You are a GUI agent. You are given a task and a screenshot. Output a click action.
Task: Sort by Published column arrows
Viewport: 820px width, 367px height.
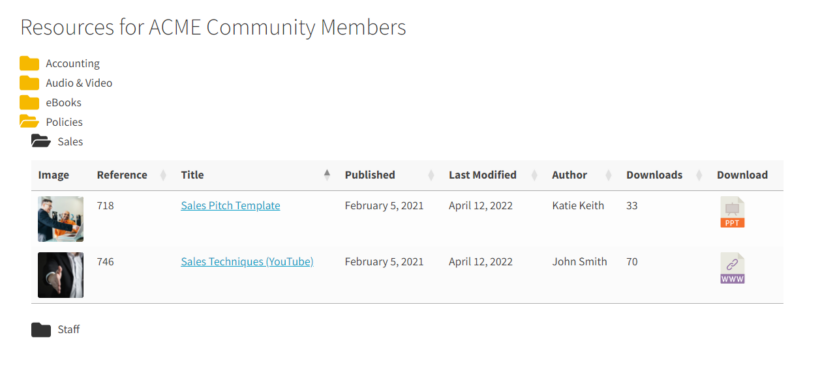pos(431,175)
